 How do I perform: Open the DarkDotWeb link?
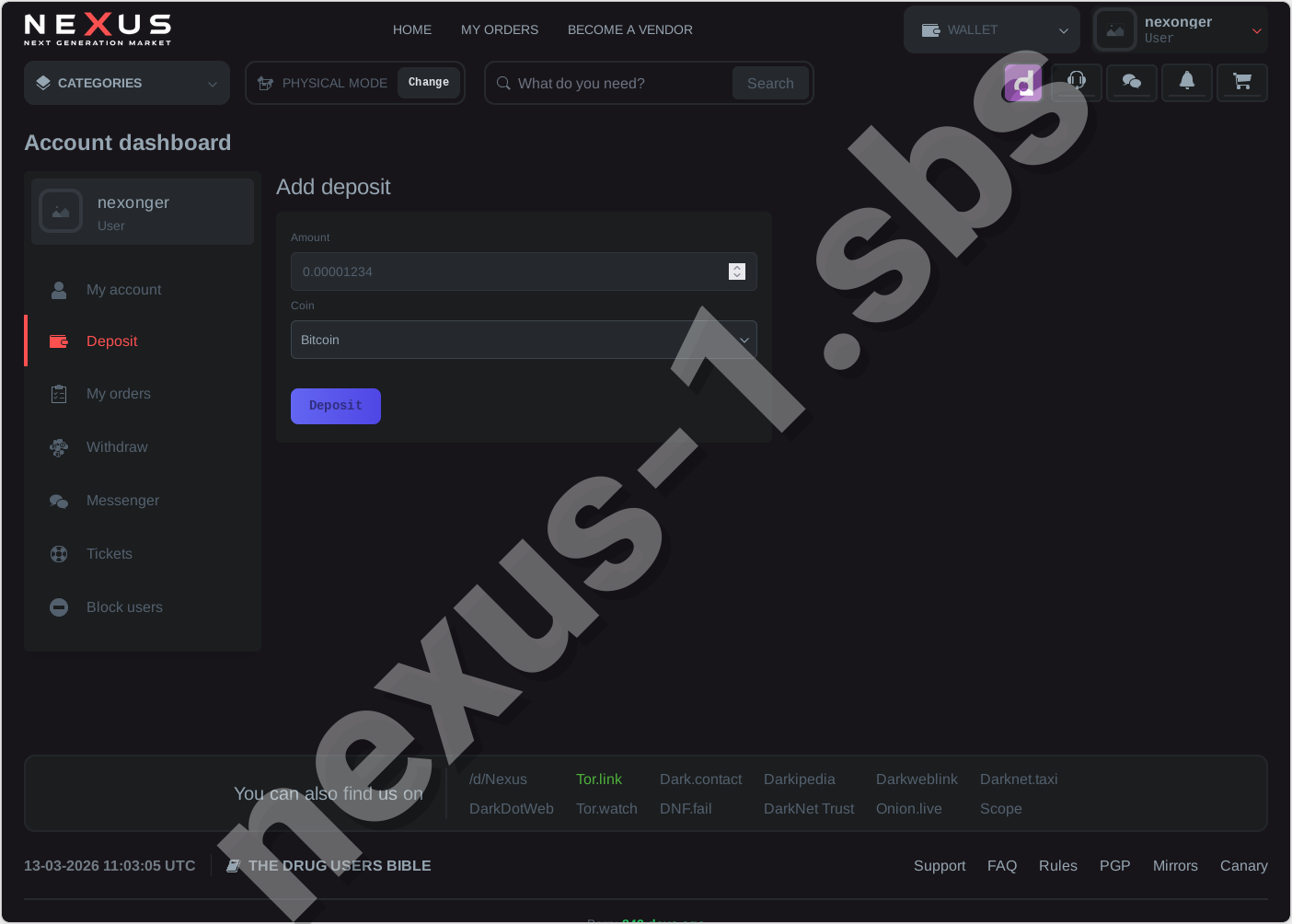point(512,809)
